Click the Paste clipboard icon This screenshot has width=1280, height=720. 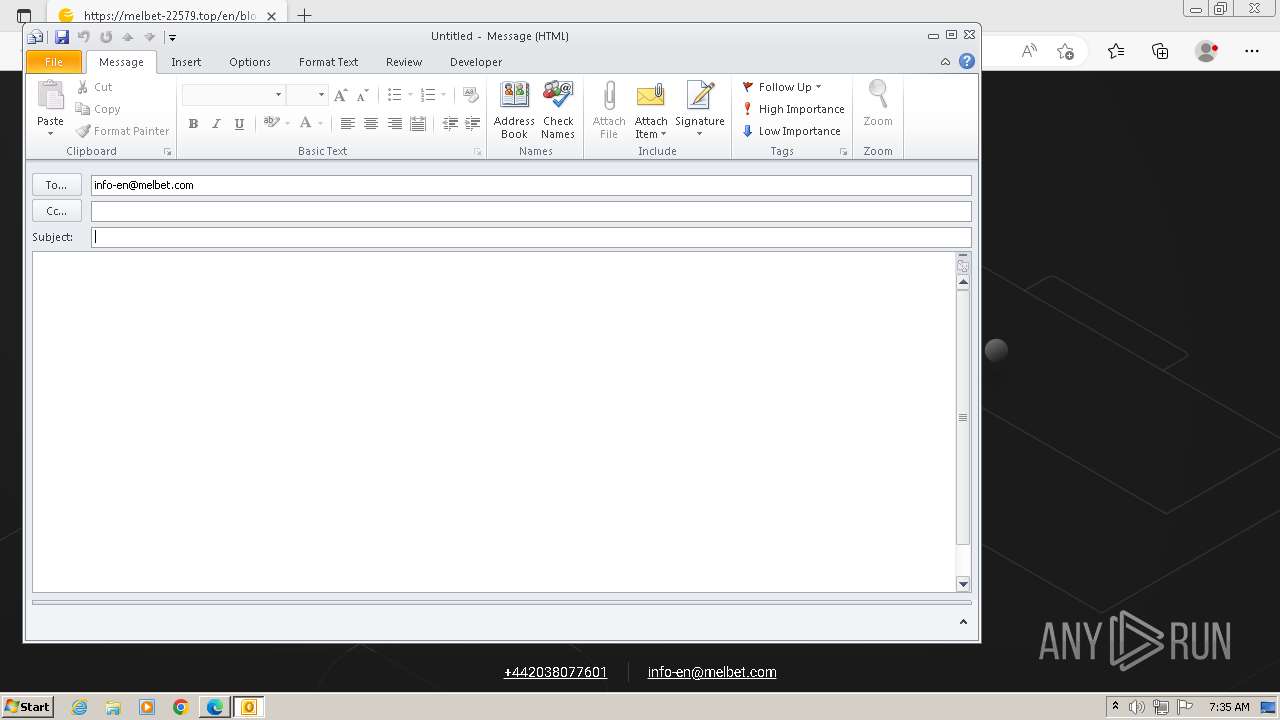pyautogui.click(x=50, y=96)
